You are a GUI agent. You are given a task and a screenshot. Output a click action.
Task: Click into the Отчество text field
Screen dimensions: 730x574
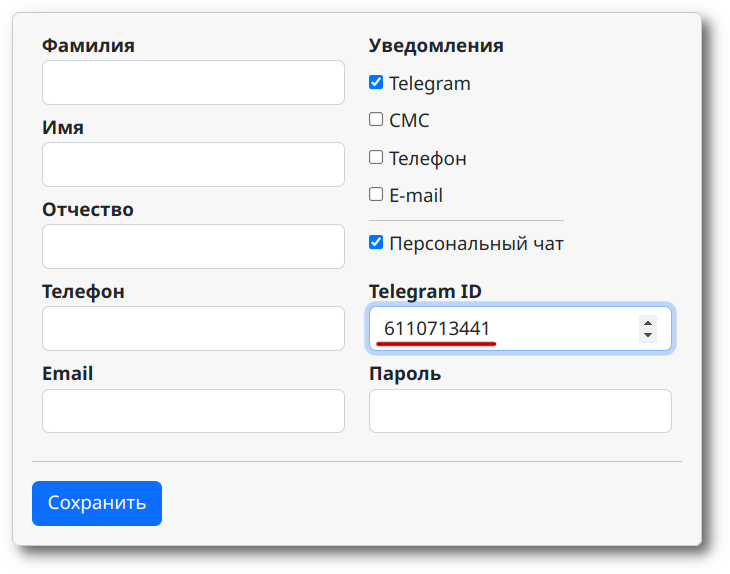tap(193, 246)
